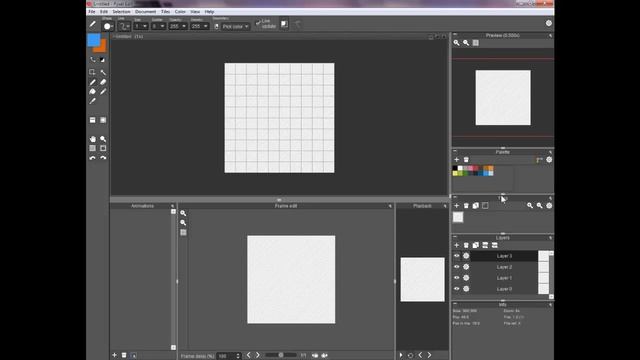Select the color replacer tool
Viewport: 640px width, 360px height.
click(x=103, y=91)
